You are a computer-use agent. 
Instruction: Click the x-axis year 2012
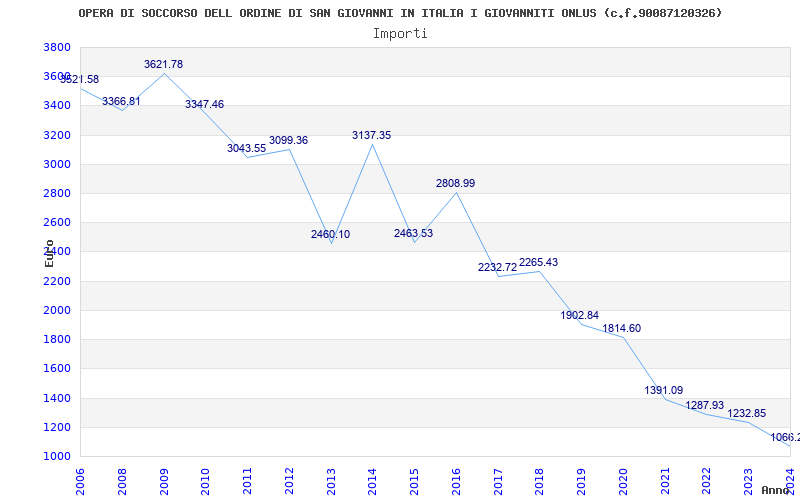click(x=289, y=482)
